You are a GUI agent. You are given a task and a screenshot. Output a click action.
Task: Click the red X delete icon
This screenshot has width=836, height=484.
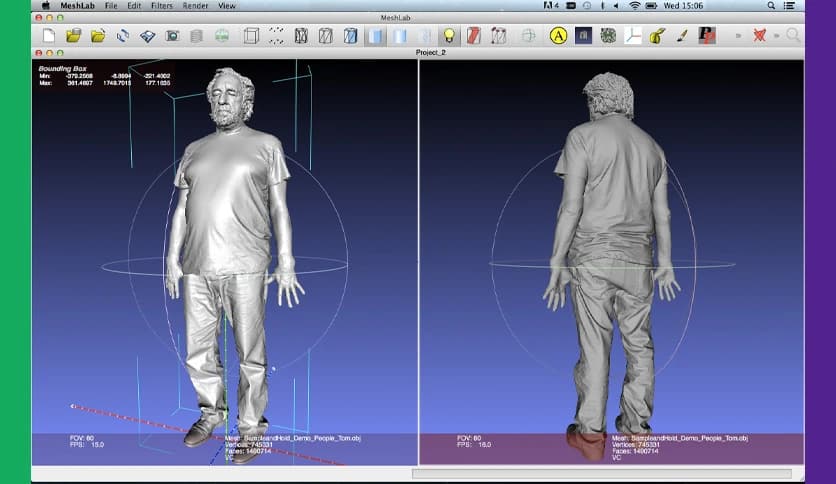[761, 36]
